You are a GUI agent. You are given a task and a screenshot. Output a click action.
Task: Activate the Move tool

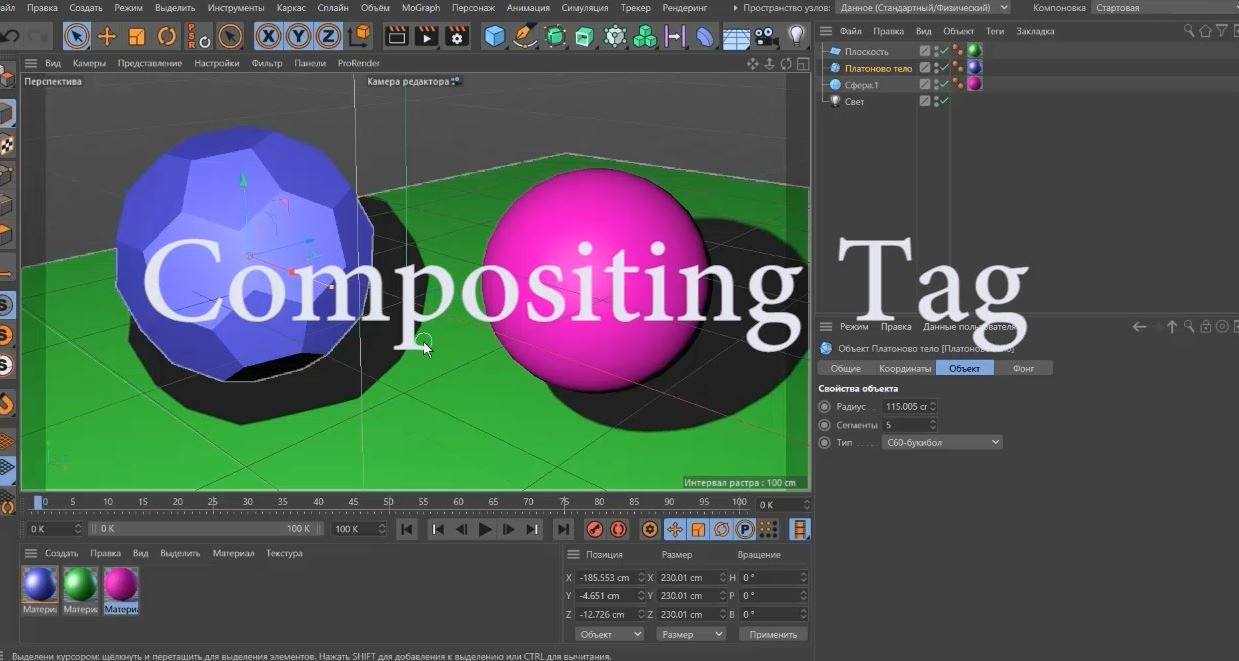click(107, 37)
